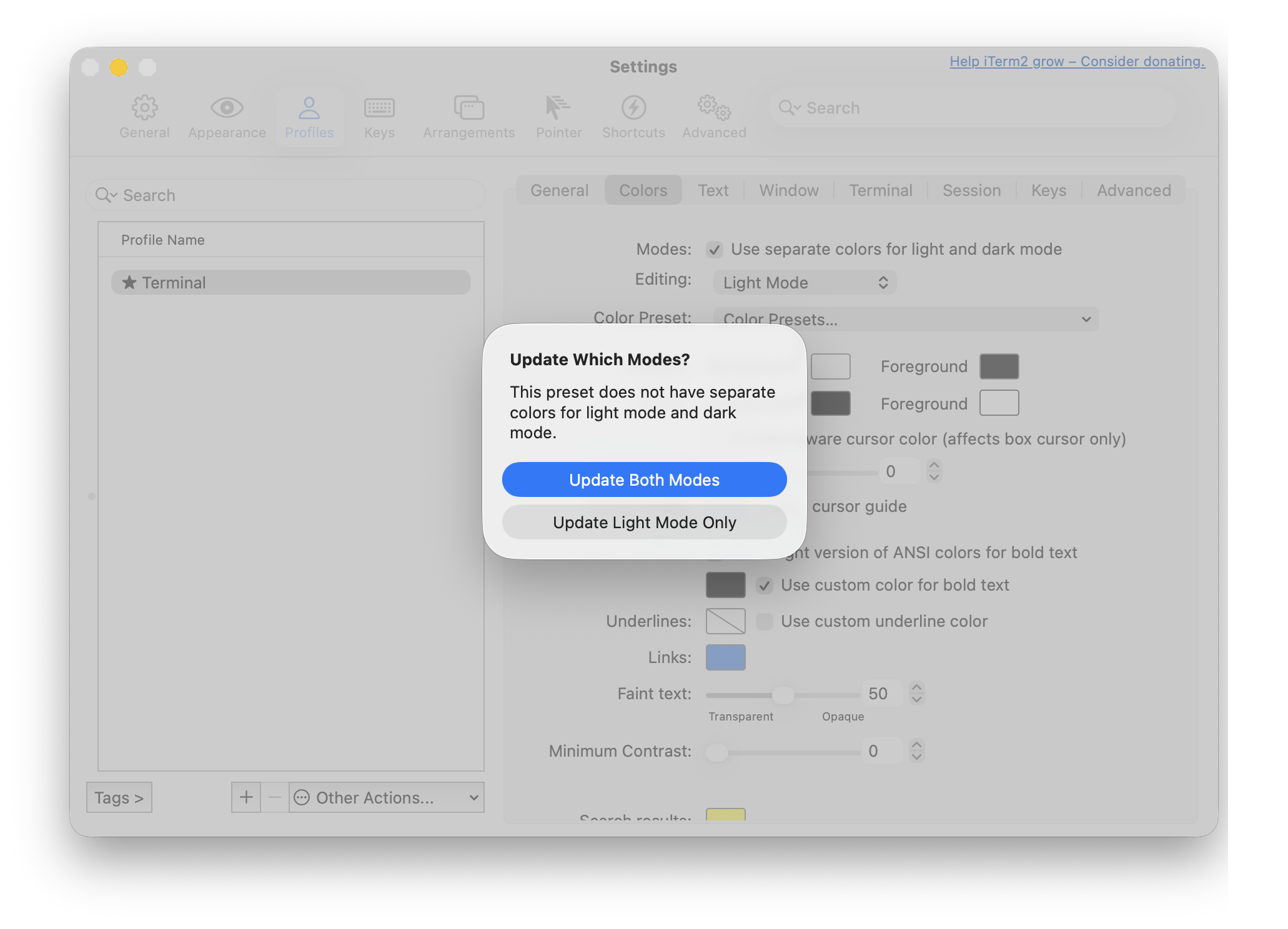
Task: Toggle separate colors for light and dark mode
Action: (715, 250)
